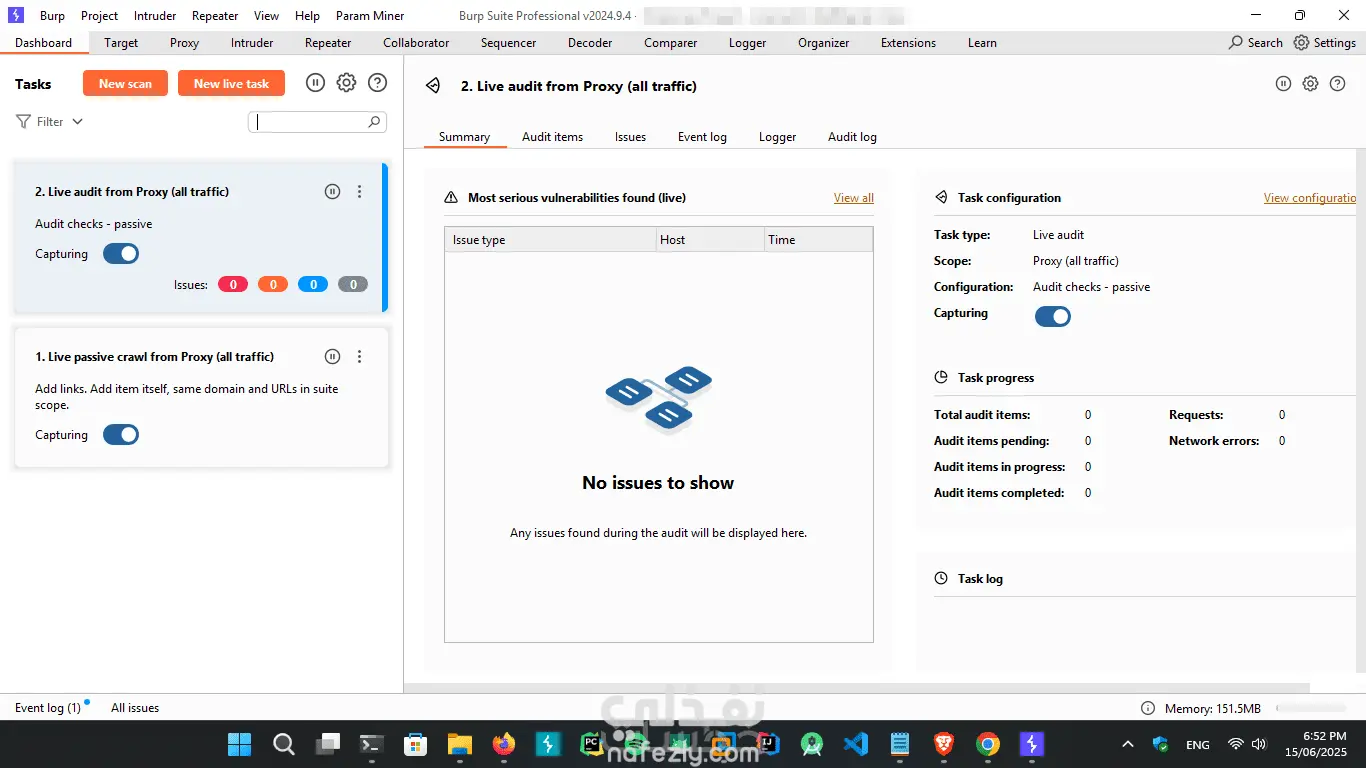Pause the task from the details panel header

1284,84
